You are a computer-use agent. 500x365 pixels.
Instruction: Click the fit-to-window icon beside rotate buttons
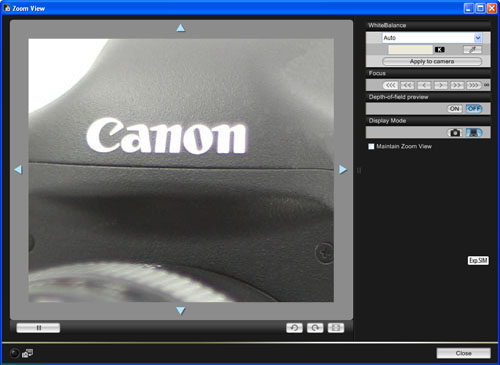(336, 328)
